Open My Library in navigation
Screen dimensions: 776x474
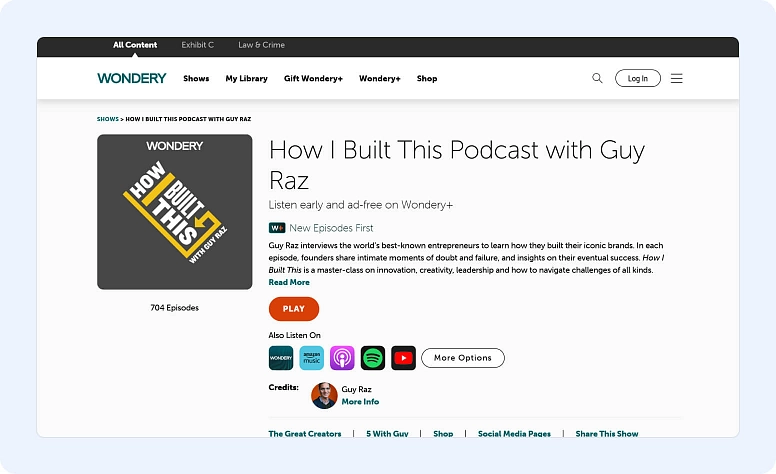[246, 78]
